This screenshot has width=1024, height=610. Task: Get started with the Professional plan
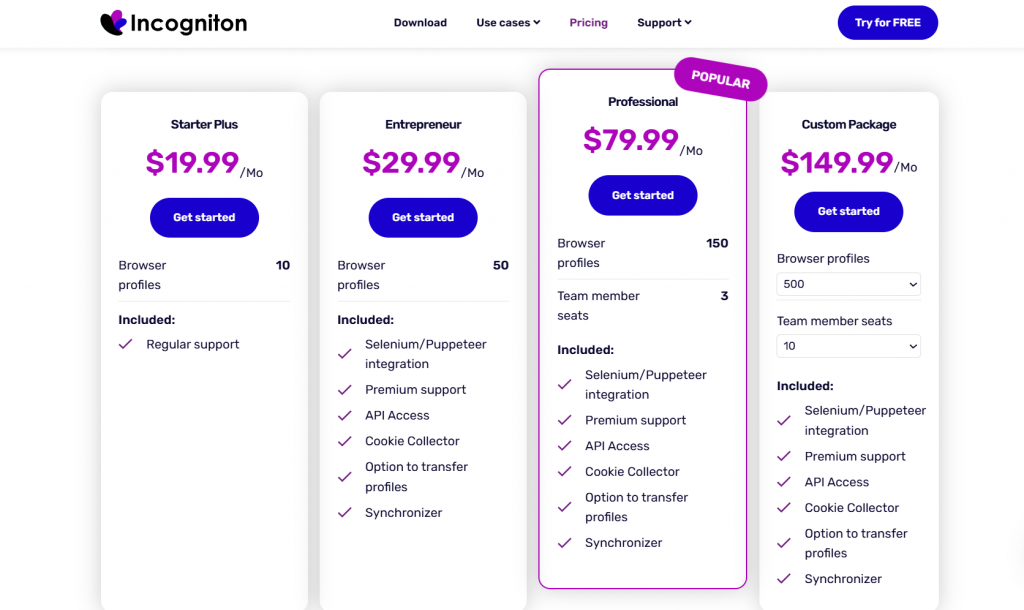[x=642, y=195]
